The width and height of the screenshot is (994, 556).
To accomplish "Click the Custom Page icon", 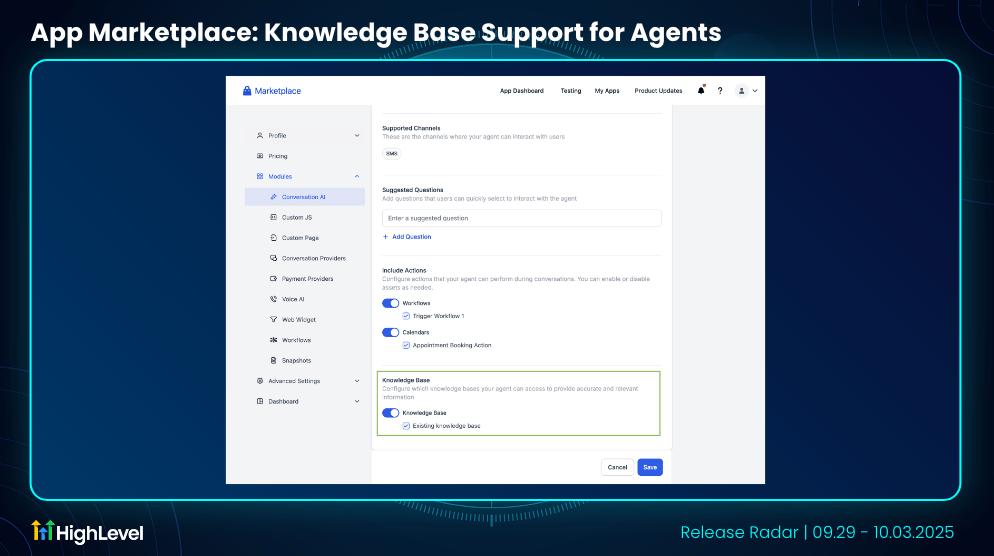I will click(274, 238).
